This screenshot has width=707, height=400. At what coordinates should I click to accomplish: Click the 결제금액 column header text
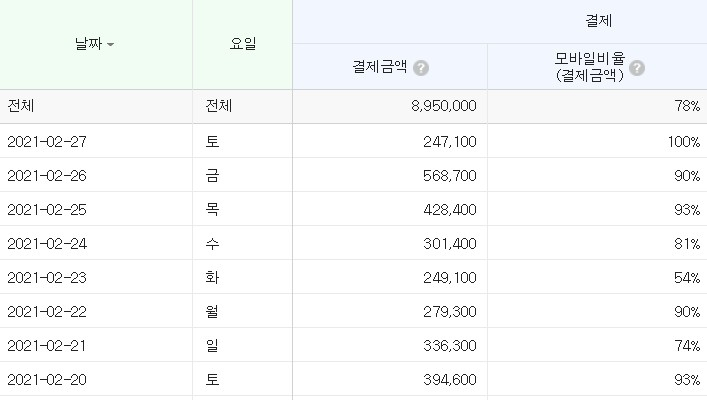click(x=380, y=67)
